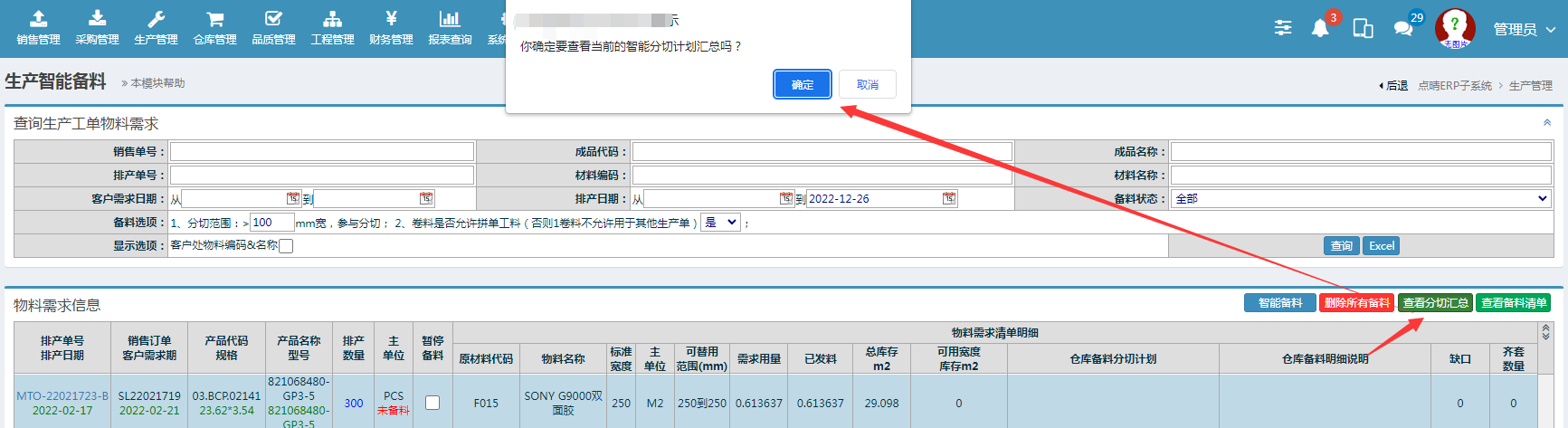This screenshot has height=428, width=1568.
Task: Open work order link MTO-22021723-B
Action: point(62,396)
